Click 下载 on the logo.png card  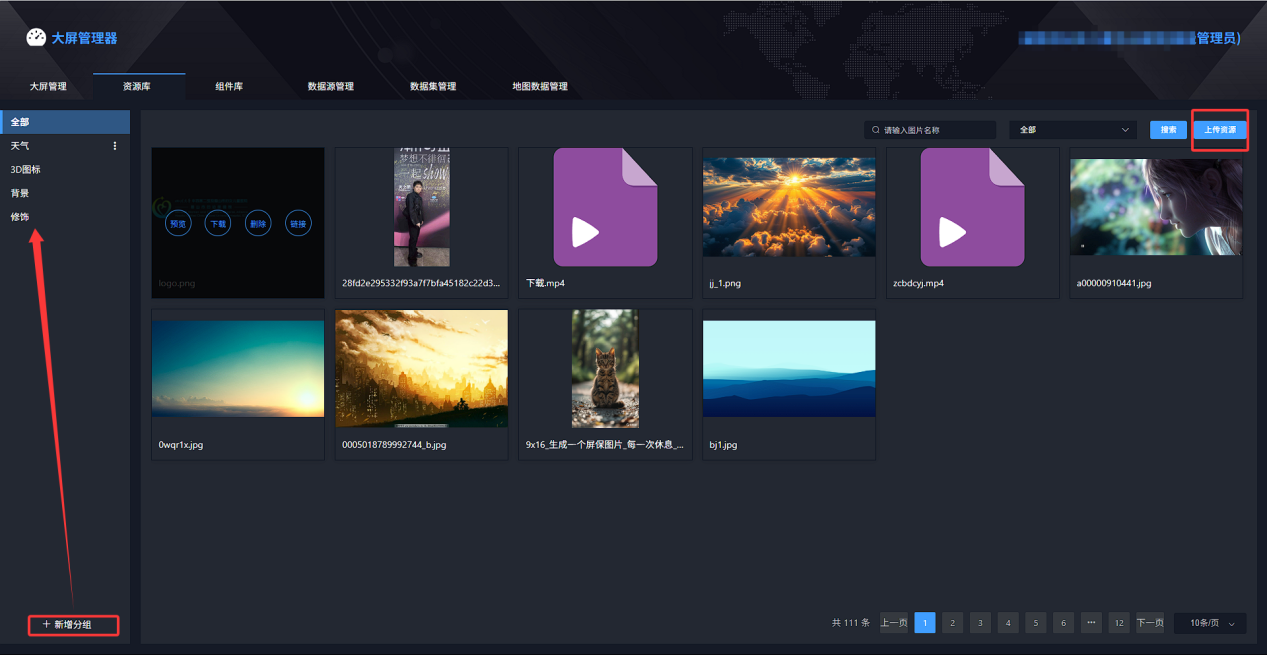click(217, 224)
